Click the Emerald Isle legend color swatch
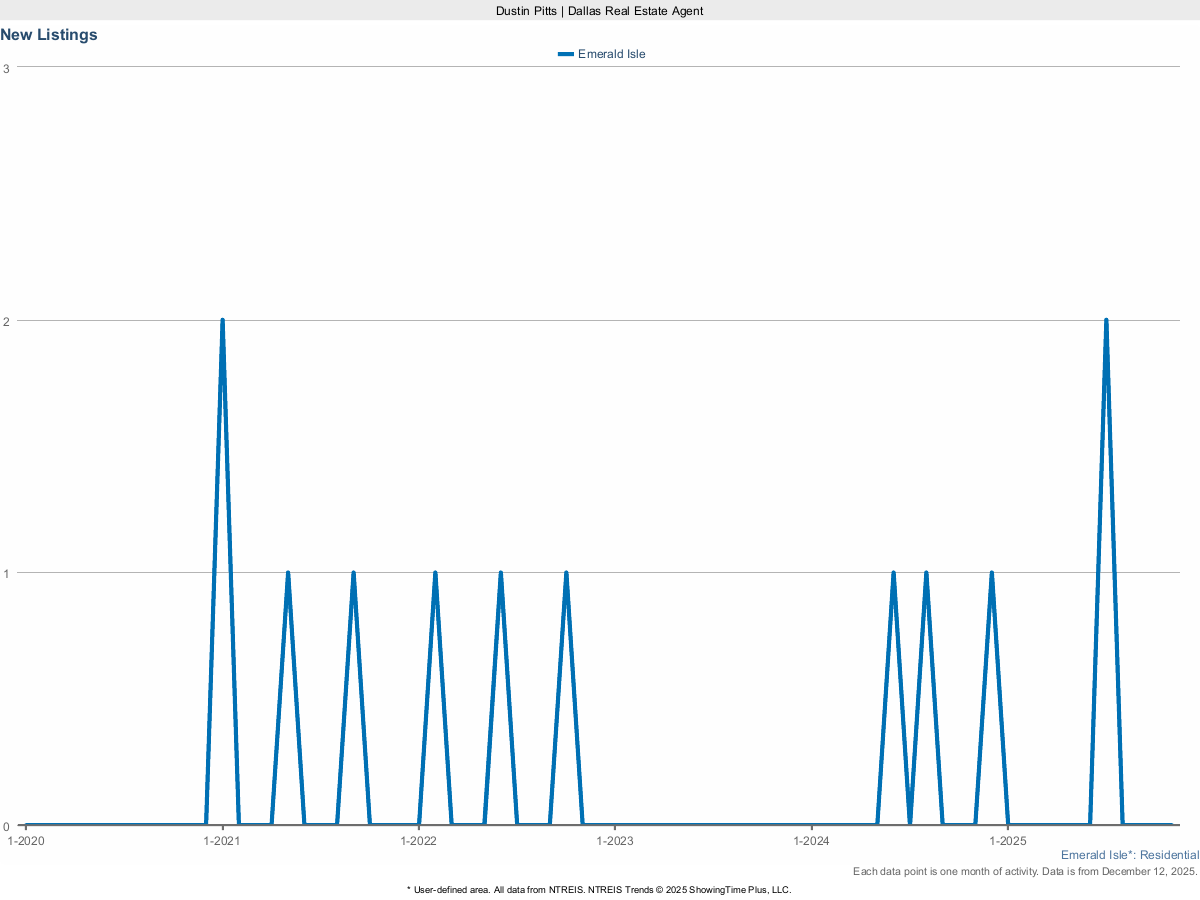The width and height of the screenshot is (1200, 900). click(x=566, y=54)
